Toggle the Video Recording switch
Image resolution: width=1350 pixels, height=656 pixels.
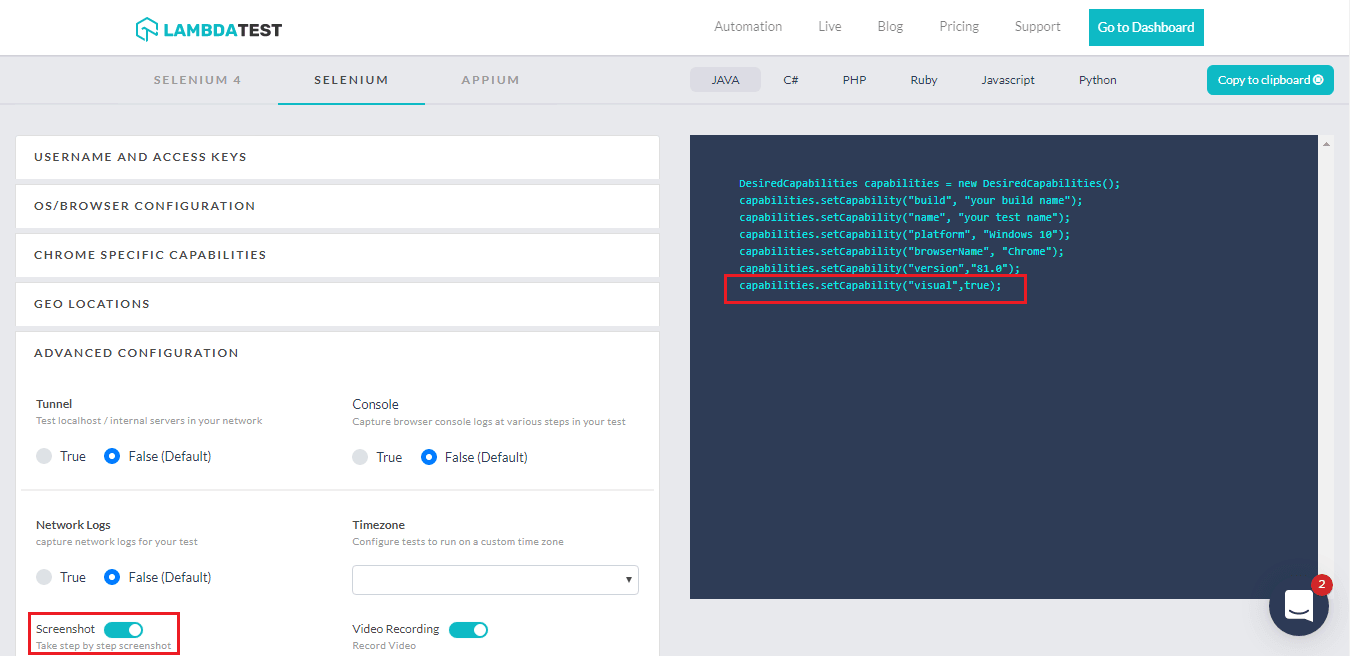point(468,629)
